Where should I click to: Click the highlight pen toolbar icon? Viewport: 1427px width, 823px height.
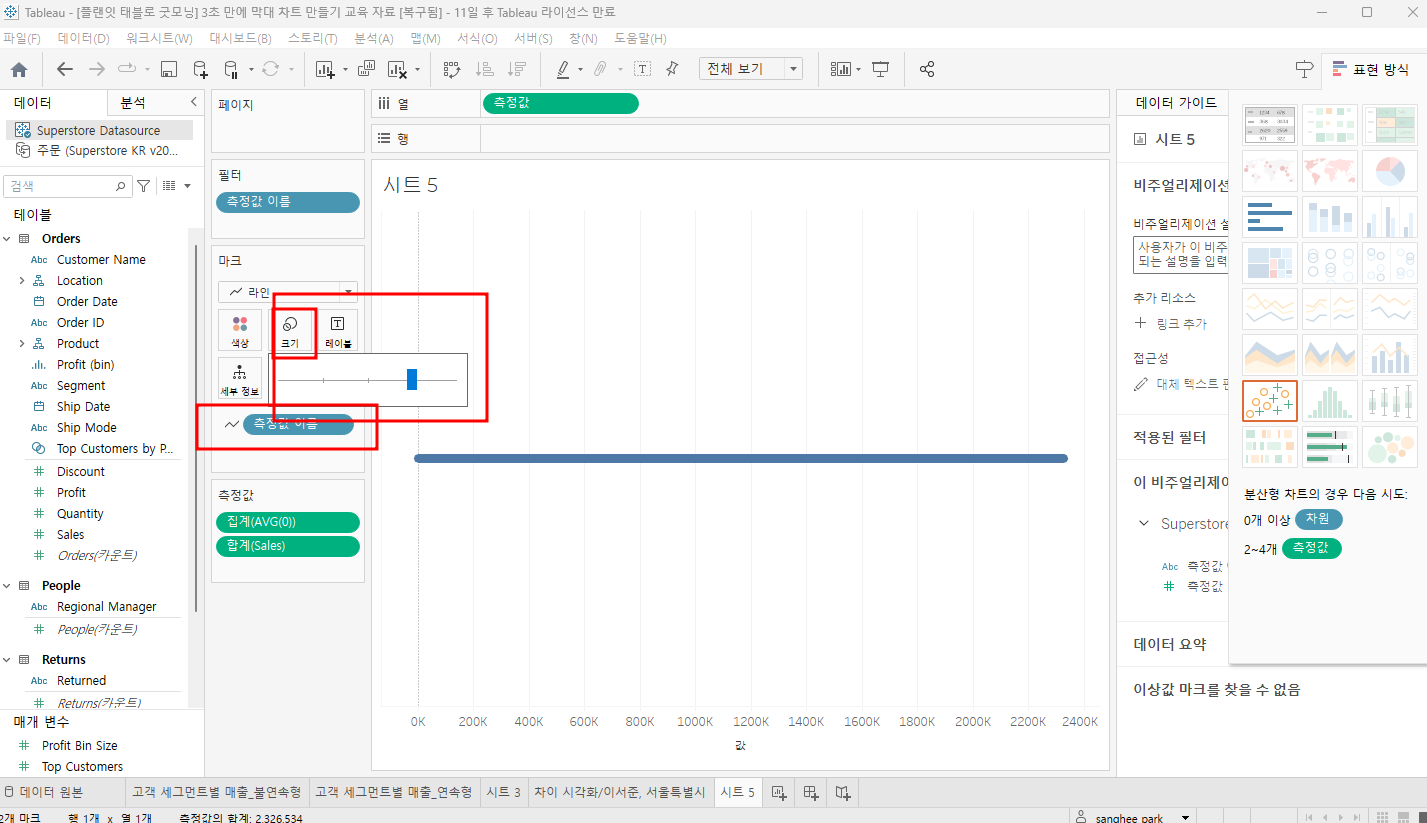(x=562, y=69)
